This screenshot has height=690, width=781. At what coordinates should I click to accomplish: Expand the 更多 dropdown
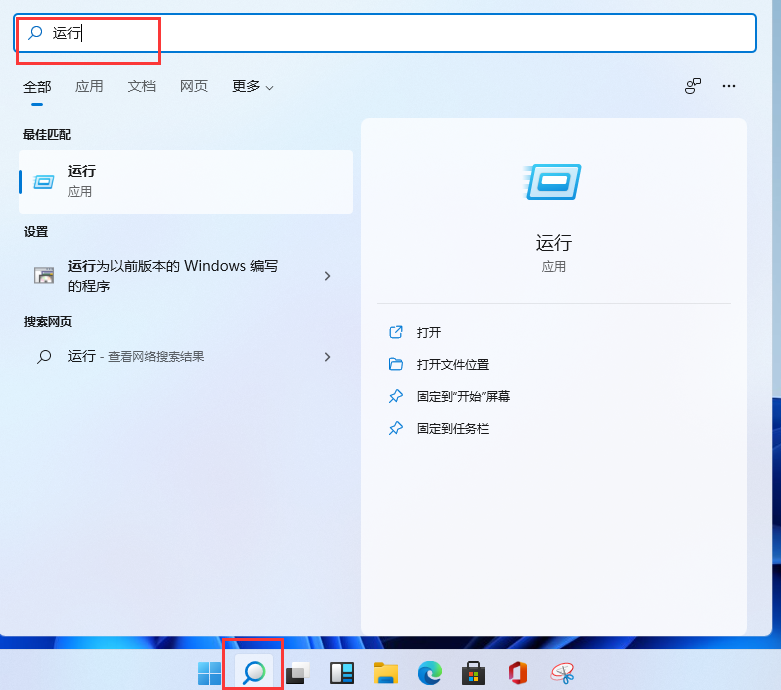(253, 86)
